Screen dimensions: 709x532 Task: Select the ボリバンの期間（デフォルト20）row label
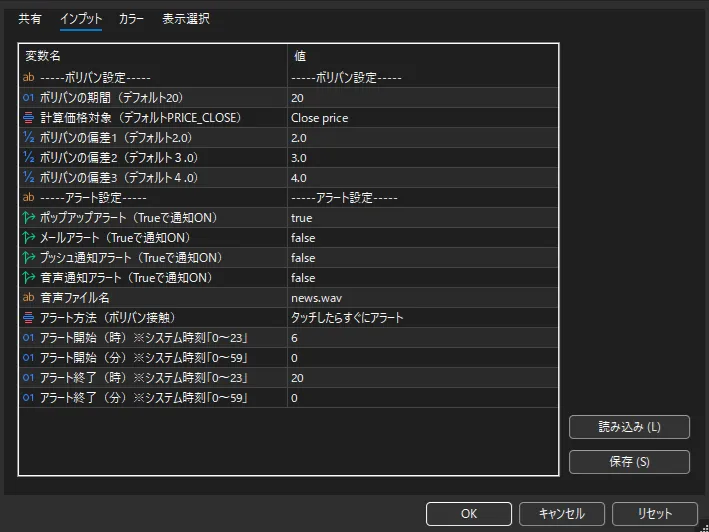click(112, 98)
